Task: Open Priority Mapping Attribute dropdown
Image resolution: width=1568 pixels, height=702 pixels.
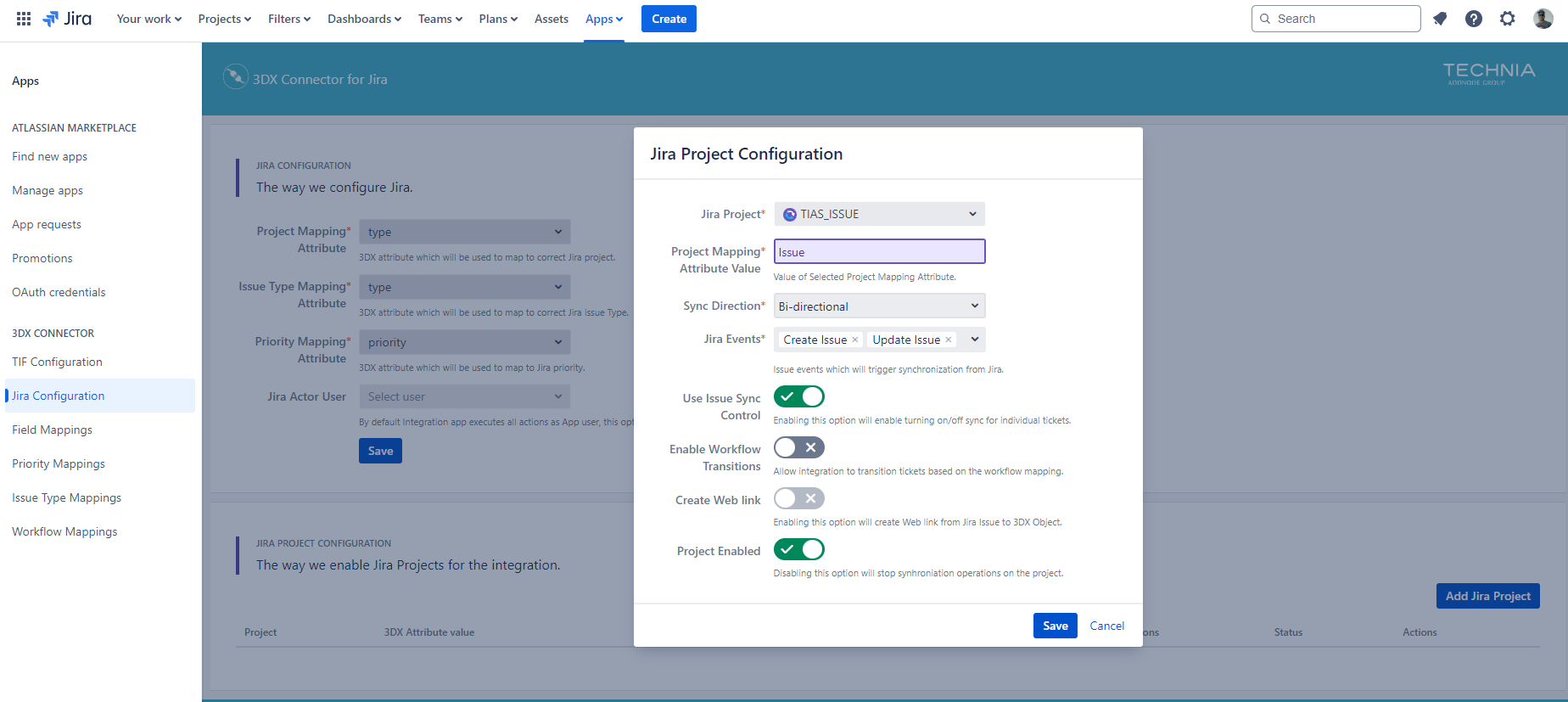Action: tap(464, 342)
